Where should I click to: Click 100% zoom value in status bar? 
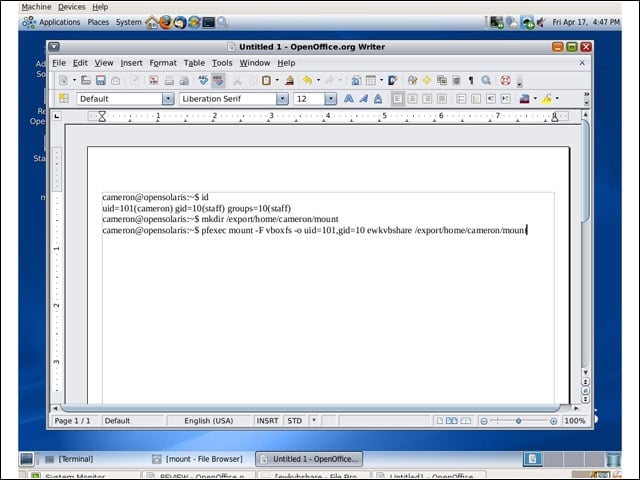tap(575, 421)
